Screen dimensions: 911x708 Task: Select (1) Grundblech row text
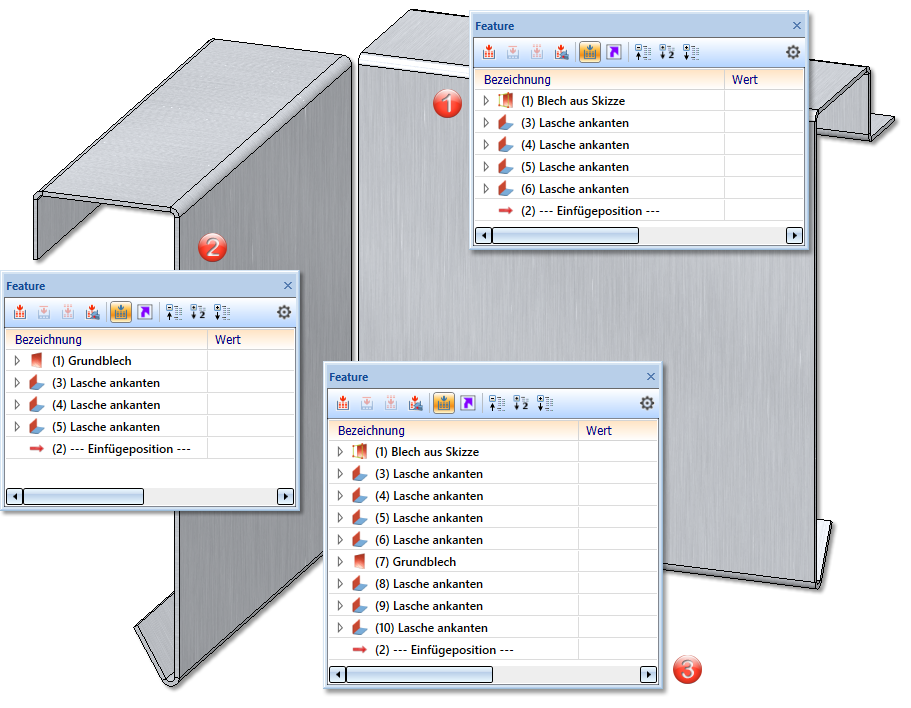coord(92,361)
